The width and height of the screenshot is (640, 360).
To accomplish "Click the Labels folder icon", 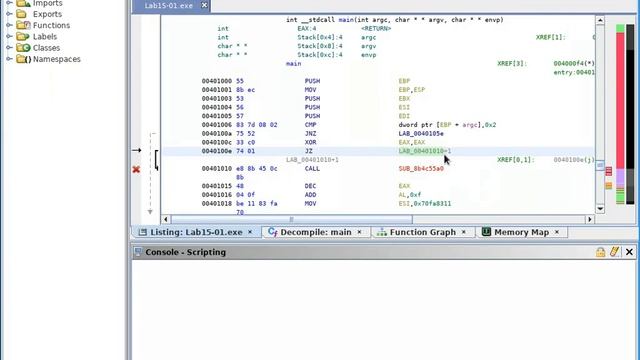I will (x=23, y=36).
